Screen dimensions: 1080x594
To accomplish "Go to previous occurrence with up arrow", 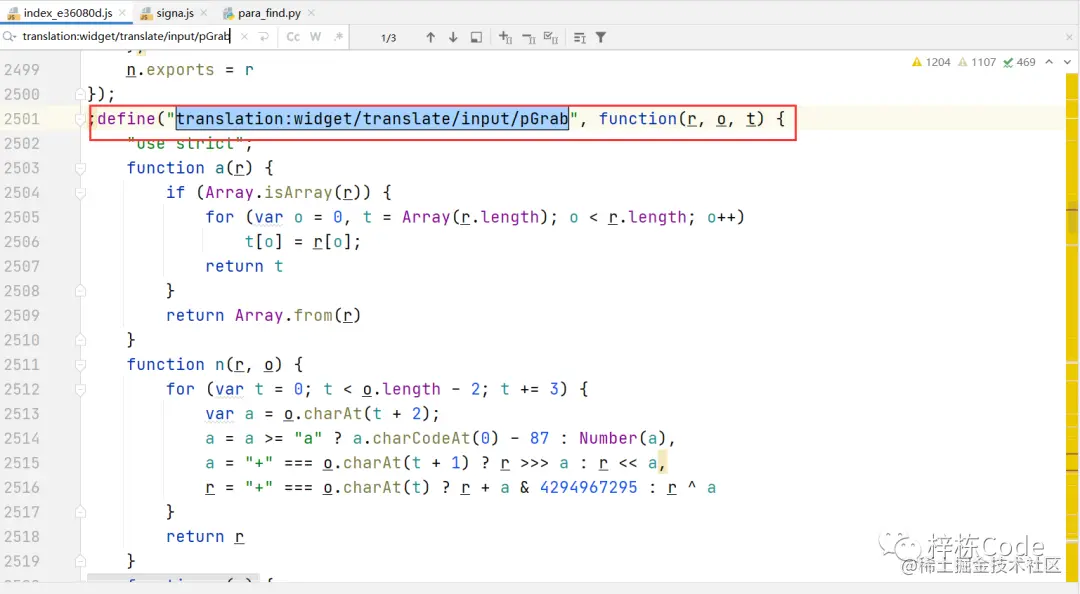I will click(430, 37).
